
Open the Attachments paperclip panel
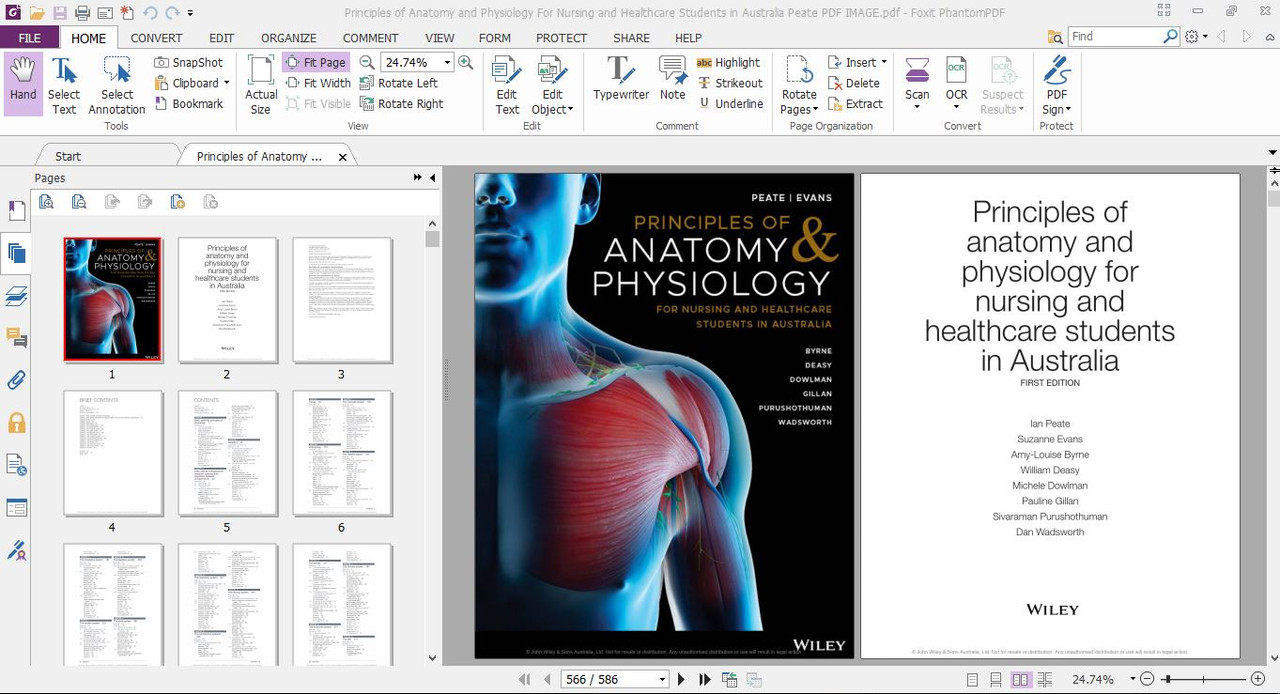[16, 380]
